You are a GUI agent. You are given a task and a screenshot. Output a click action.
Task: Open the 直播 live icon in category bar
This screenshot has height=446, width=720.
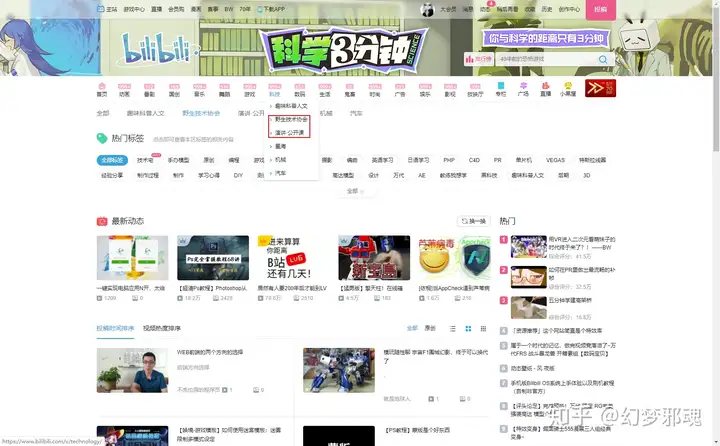coord(545,90)
